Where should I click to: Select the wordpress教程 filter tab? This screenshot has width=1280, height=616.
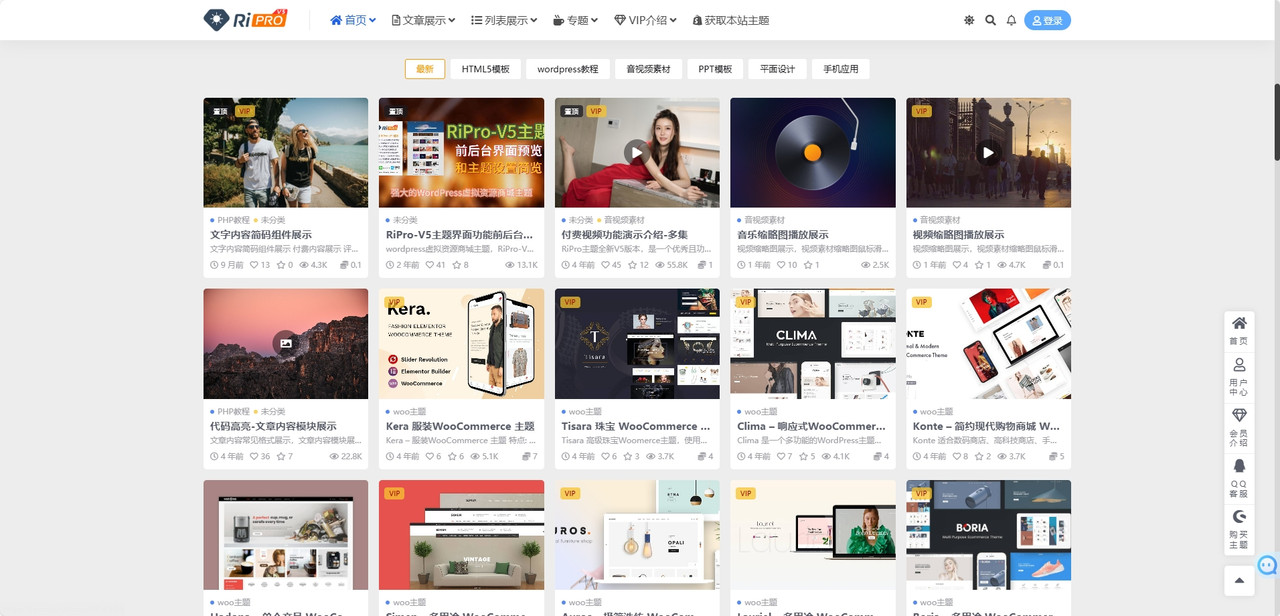pyautogui.click(x=568, y=69)
